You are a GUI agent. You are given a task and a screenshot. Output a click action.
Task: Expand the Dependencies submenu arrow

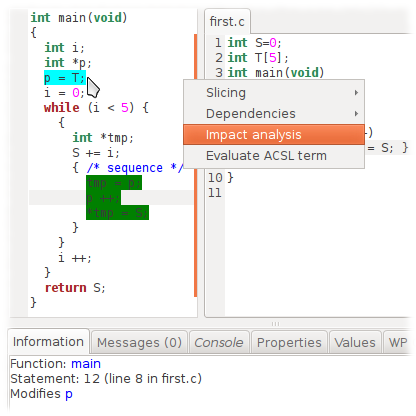356,114
